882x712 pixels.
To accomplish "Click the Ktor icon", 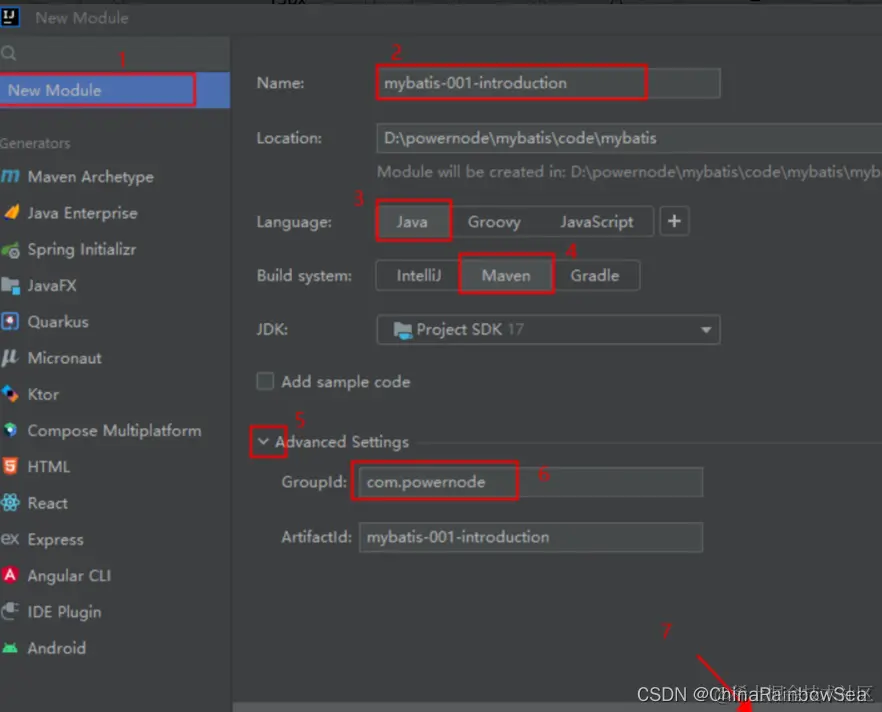I will [10, 394].
